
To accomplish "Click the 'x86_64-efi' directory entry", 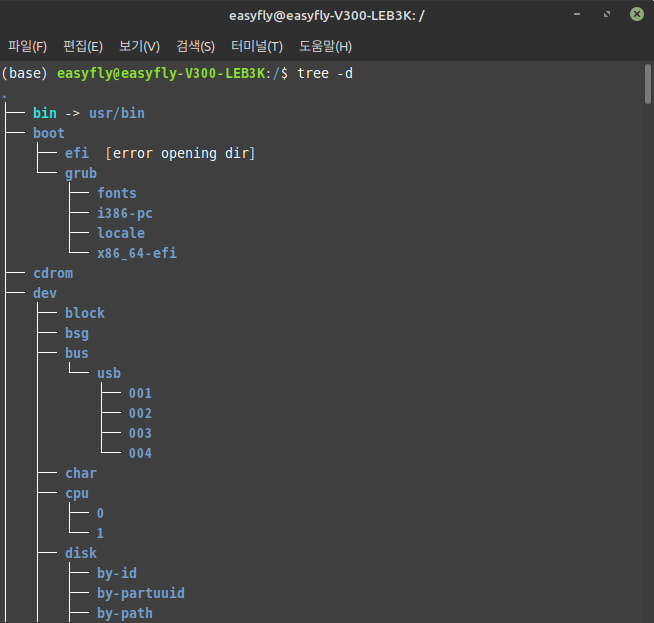I will point(137,254).
